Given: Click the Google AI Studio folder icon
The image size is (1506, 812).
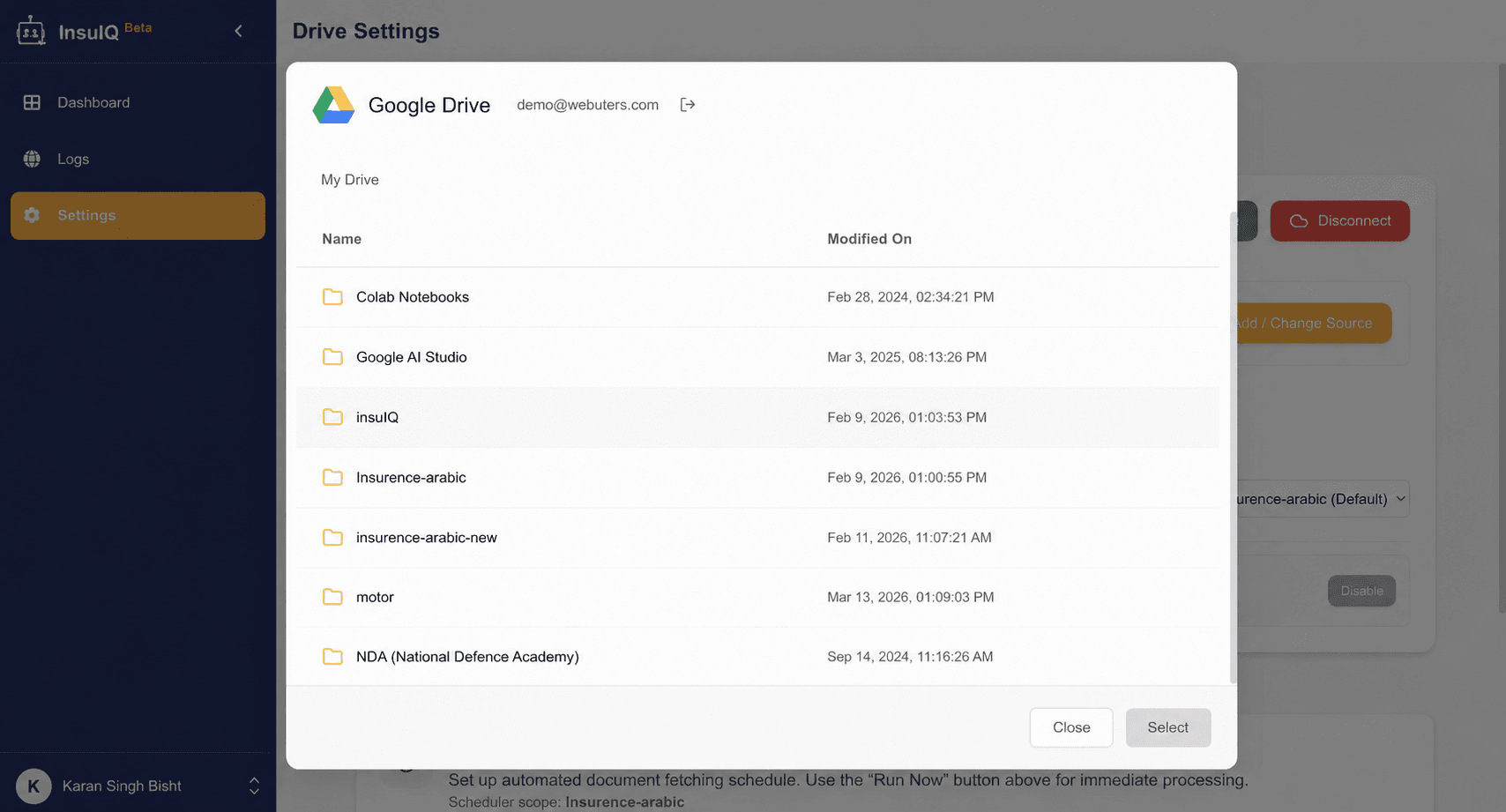Looking at the screenshot, I should (332, 357).
